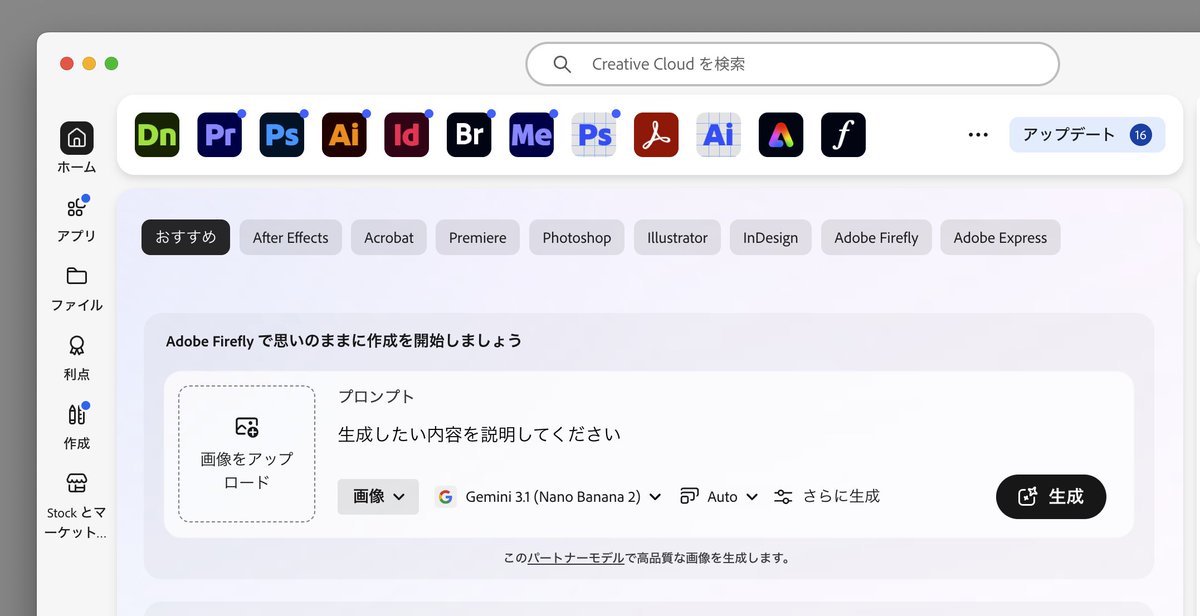This screenshot has height=616, width=1200.
Task: Open the Premiere Pro (Pr) app icon
Action: [220, 135]
